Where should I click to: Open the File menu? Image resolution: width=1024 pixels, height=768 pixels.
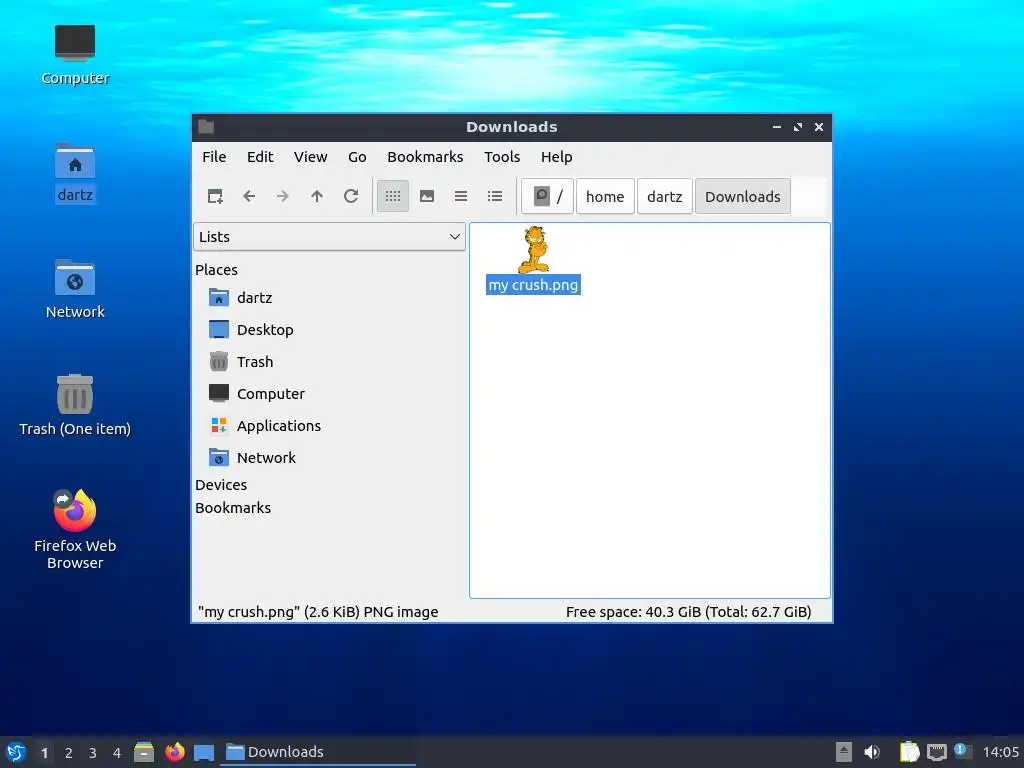click(x=214, y=157)
